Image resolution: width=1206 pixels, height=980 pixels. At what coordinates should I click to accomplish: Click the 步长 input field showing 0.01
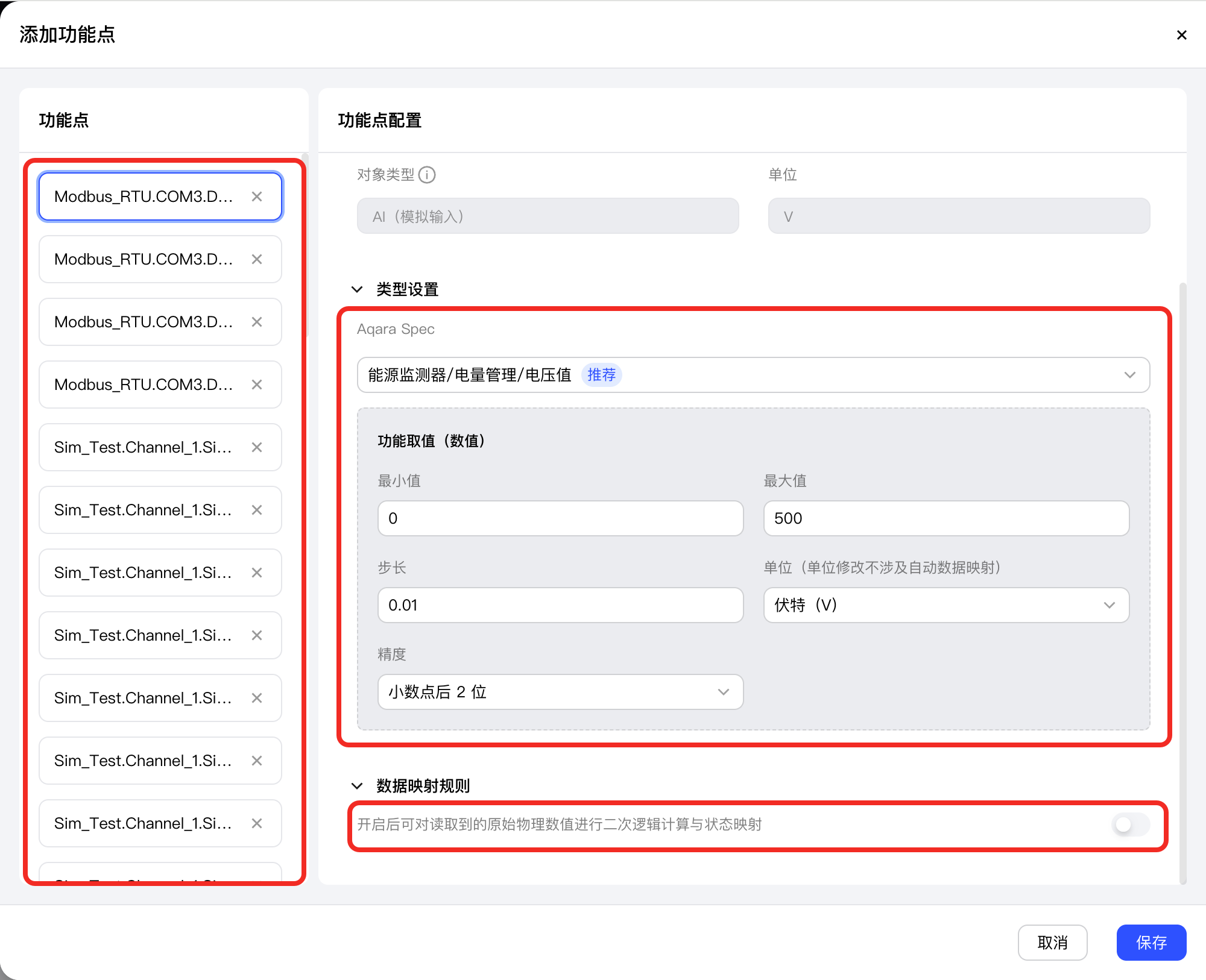560,605
